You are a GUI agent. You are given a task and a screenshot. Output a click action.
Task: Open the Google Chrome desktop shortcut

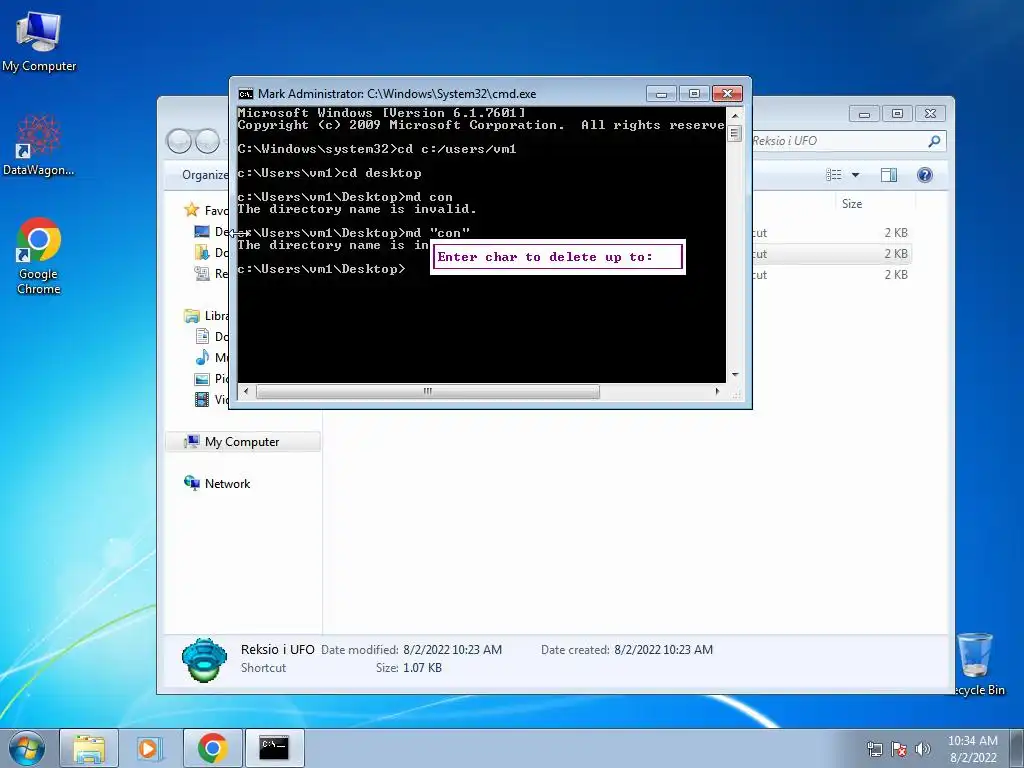[39, 256]
